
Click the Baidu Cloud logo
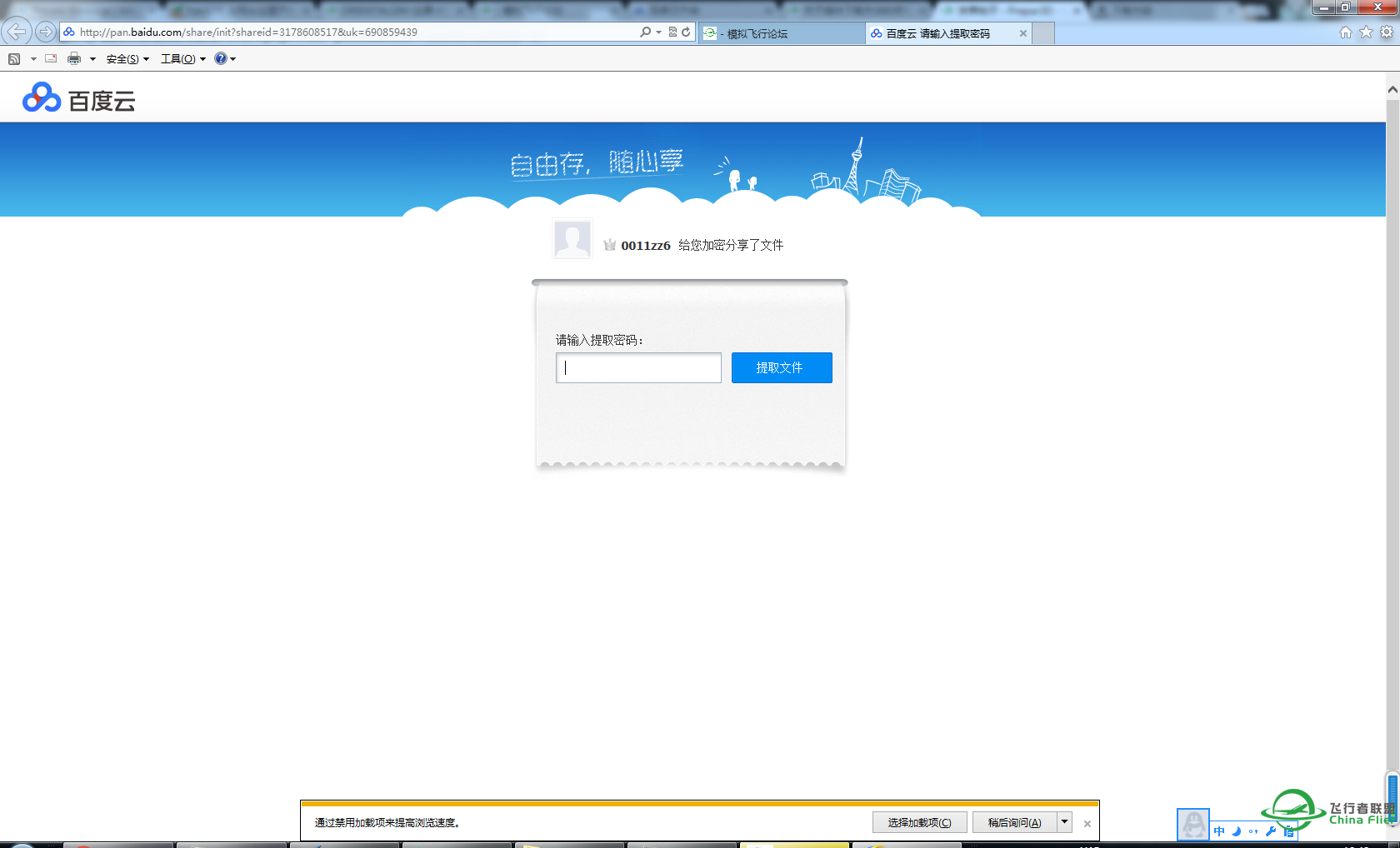coord(79,99)
